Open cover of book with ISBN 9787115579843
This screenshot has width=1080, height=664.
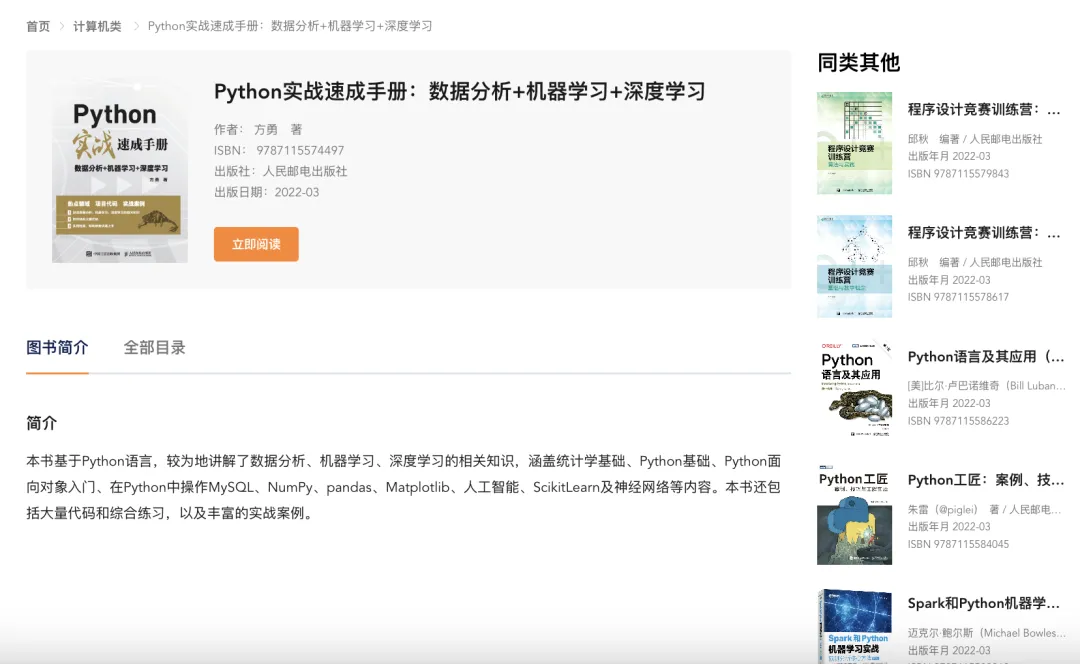click(x=854, y=143)
